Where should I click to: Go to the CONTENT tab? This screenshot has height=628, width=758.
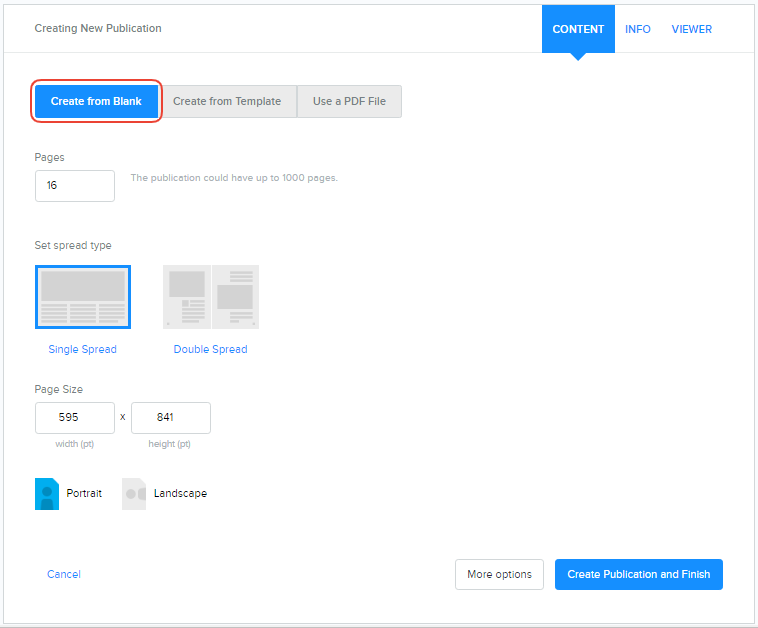[x=578, y=29]
